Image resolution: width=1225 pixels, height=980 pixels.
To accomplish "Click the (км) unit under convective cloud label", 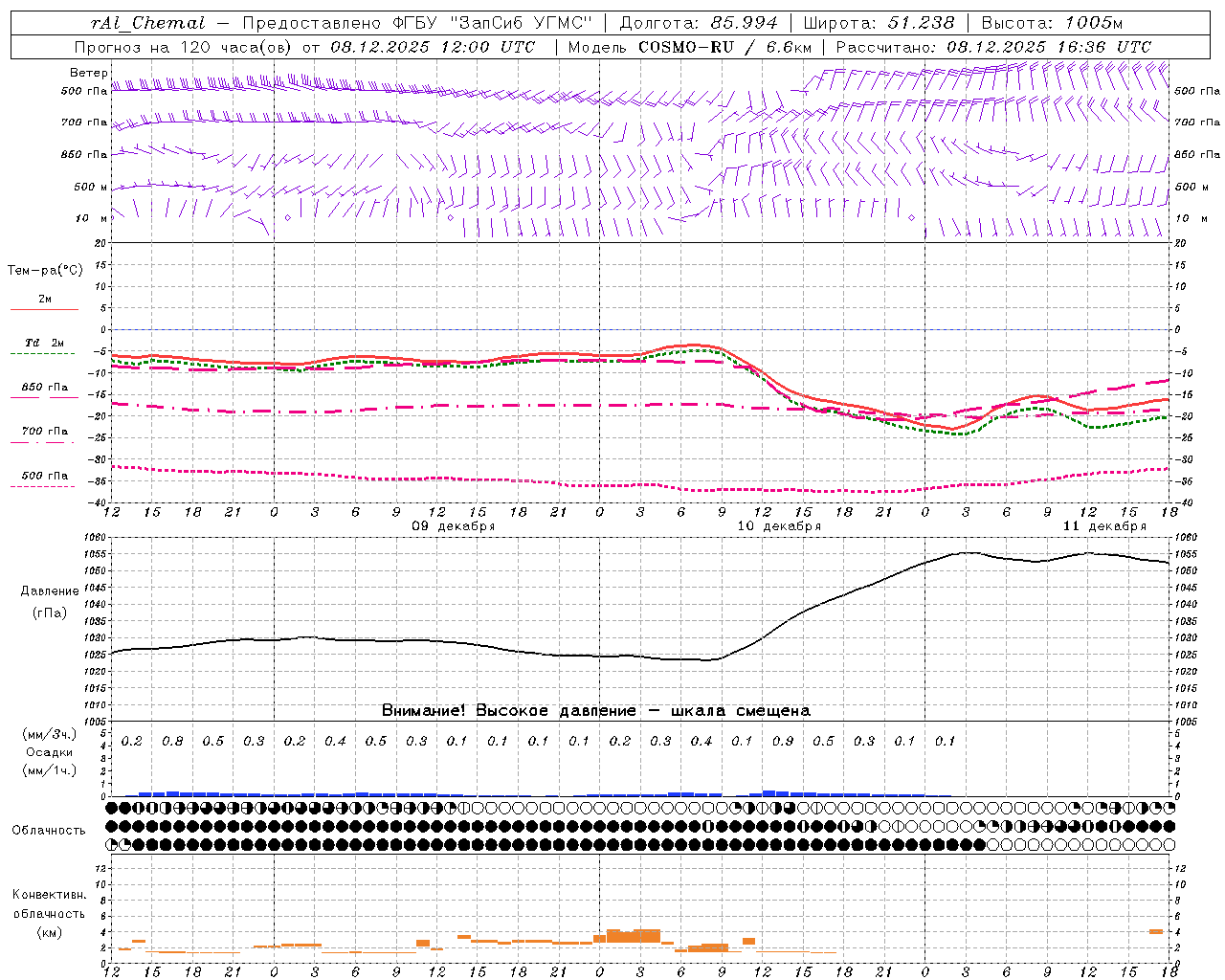I will 49,932.
